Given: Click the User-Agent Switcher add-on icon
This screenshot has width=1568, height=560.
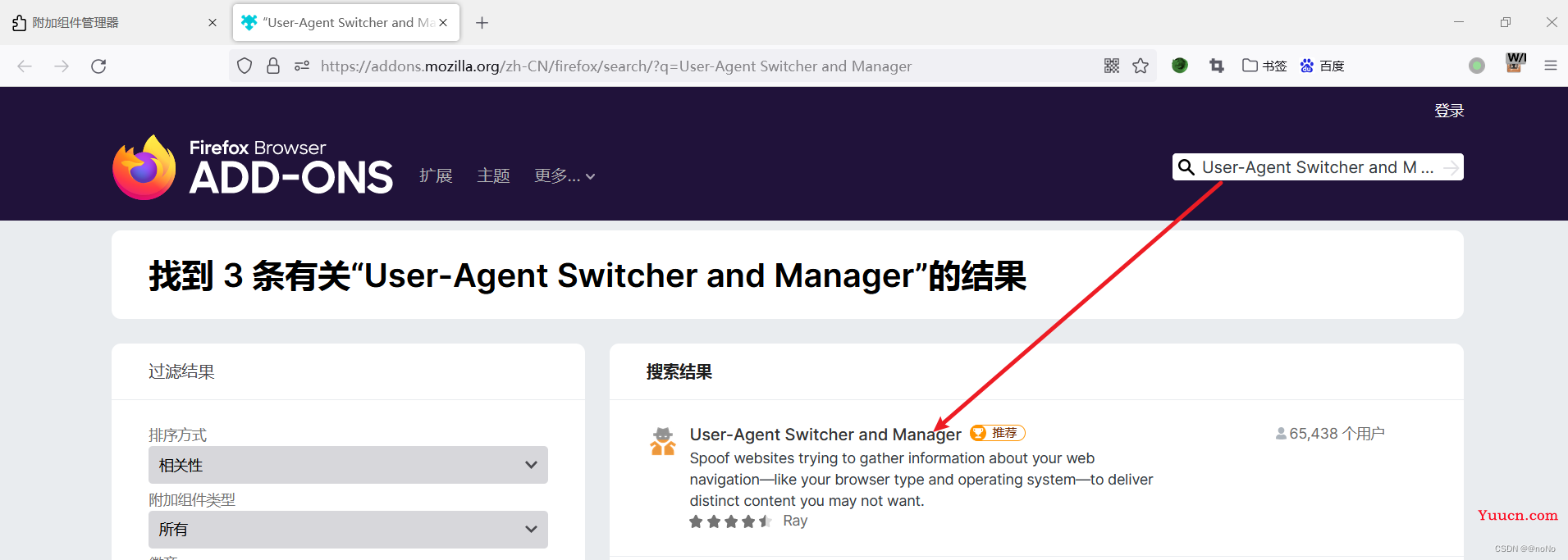Looking at the screenshot, I should click(x=663, y=441).
